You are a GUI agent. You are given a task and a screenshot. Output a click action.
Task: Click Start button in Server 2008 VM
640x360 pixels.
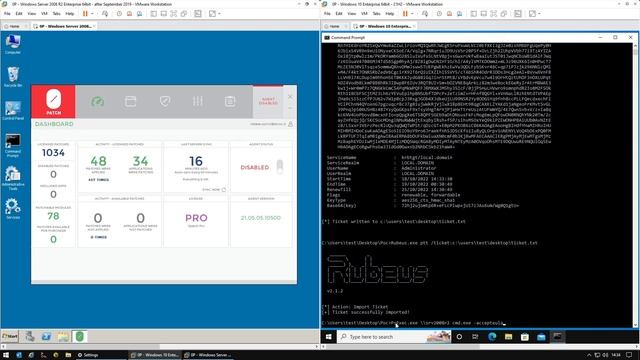point(9,336)
